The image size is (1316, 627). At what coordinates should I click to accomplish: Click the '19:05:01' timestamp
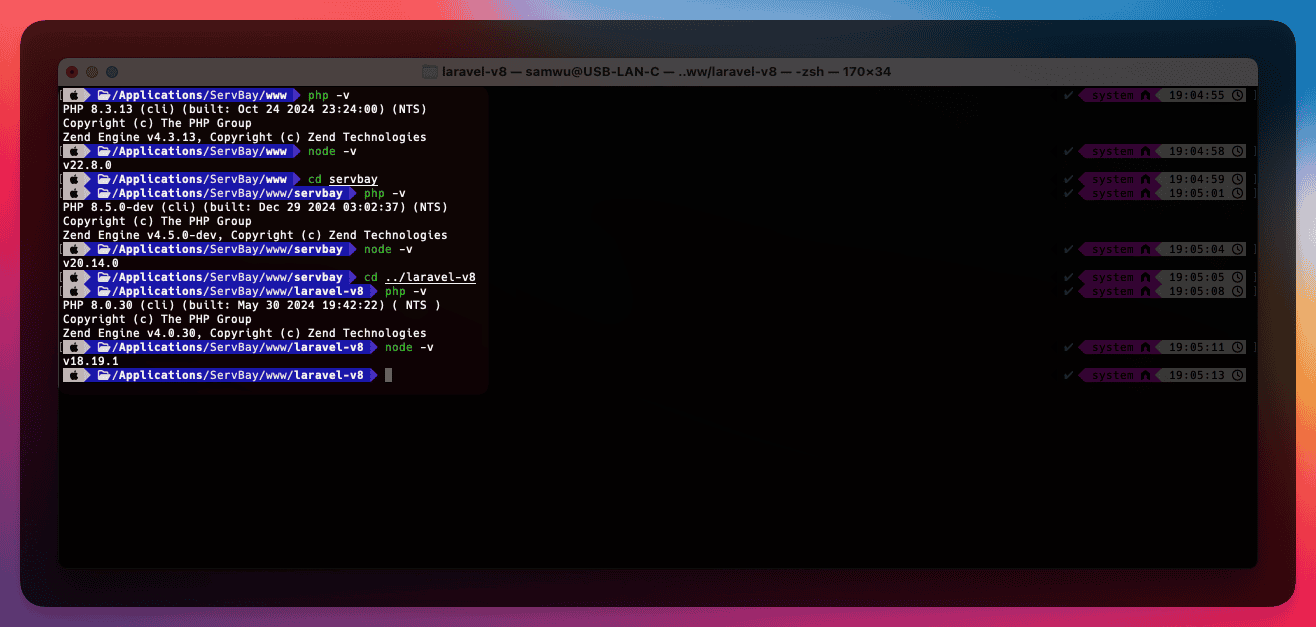(x=1197, y=193)
